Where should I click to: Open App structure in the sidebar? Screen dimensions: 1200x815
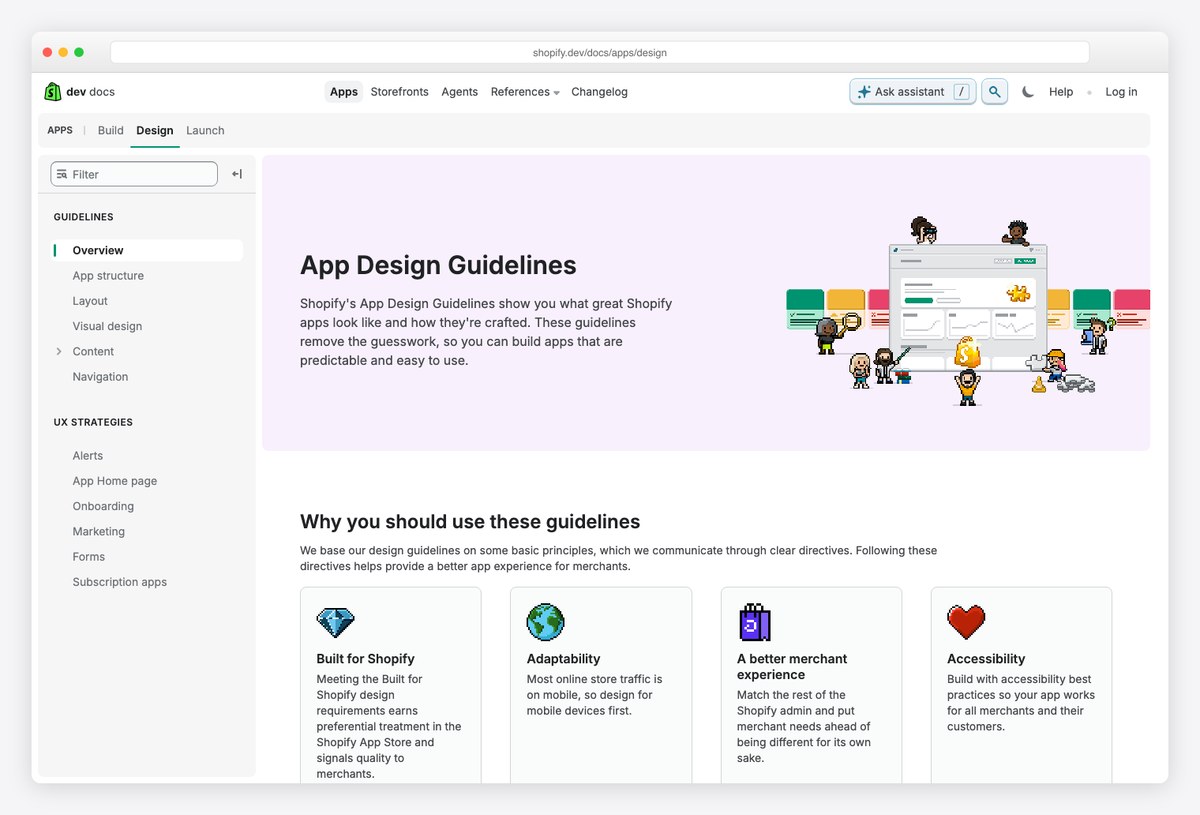108,276
